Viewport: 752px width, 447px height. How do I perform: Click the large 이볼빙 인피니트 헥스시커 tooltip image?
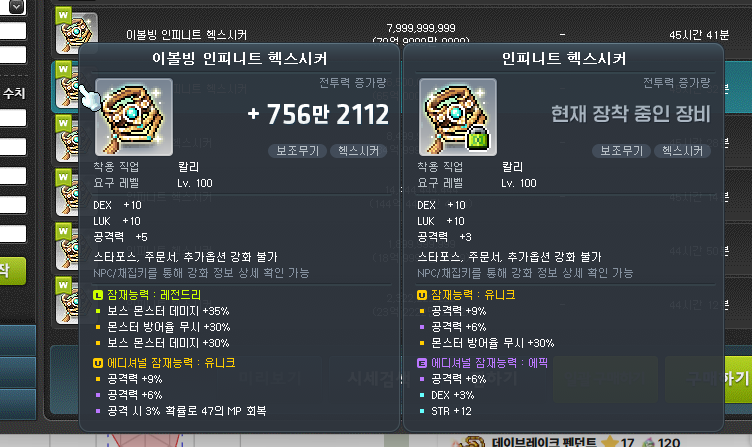click(134, 117)
